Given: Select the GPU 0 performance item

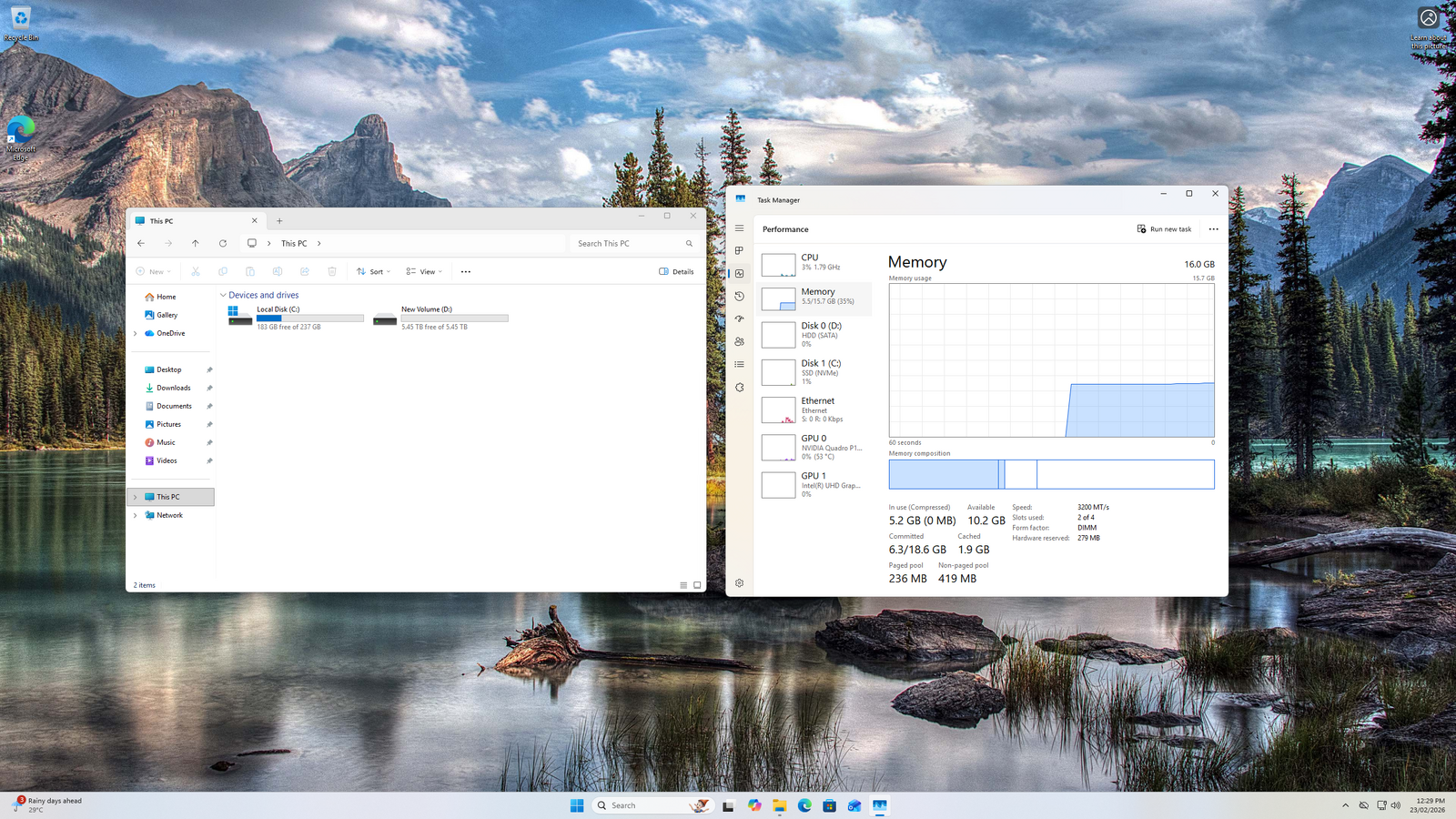Looking at the screenshot, I should pos(815,447).
